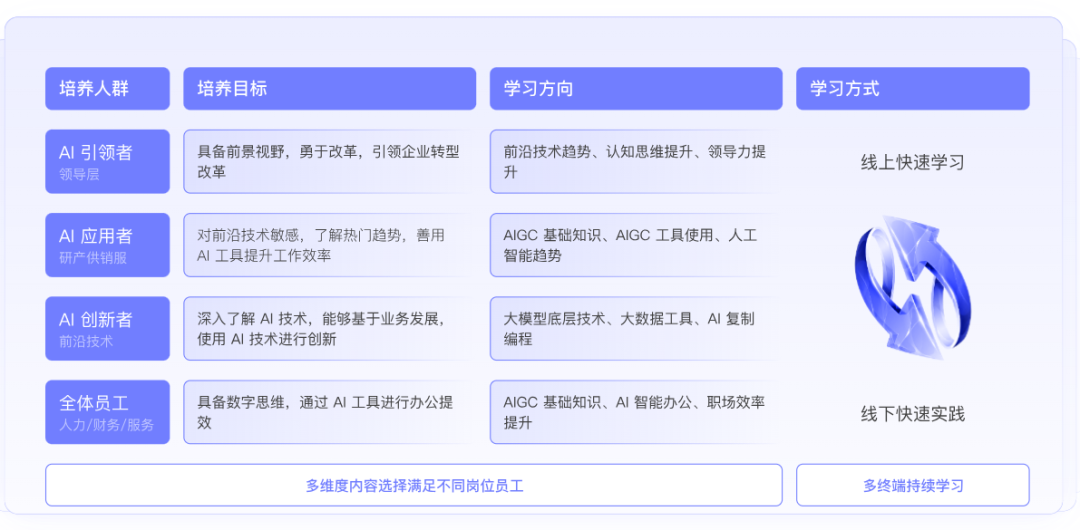Image resolution: width=1080 pixels, height=530 pixels.
Task: Click the 学习方式 header block
Action: click(913, 88)
